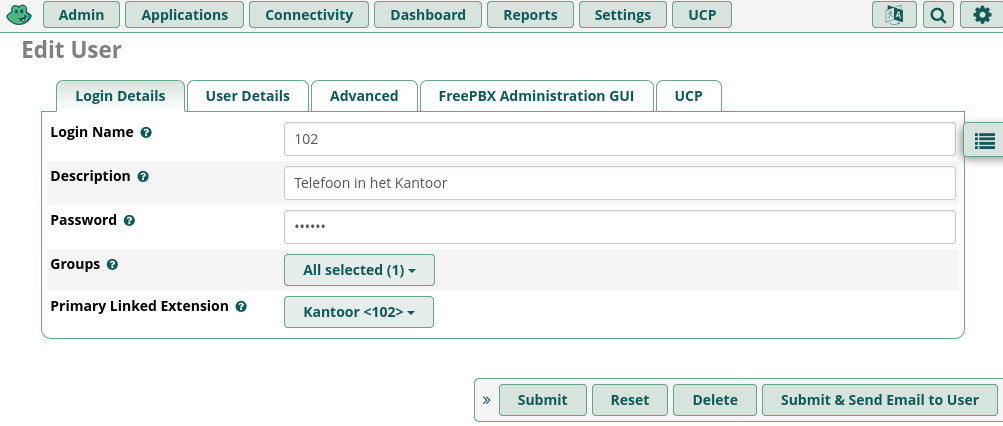This screenshot has width=1003, height=426.
Task: Open the Applications menu
Action: pyautogui.click(x=184, y=15)
